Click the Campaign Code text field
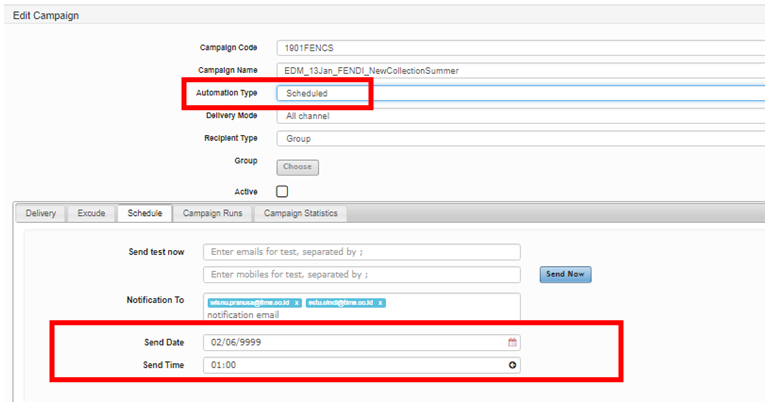 520,47
